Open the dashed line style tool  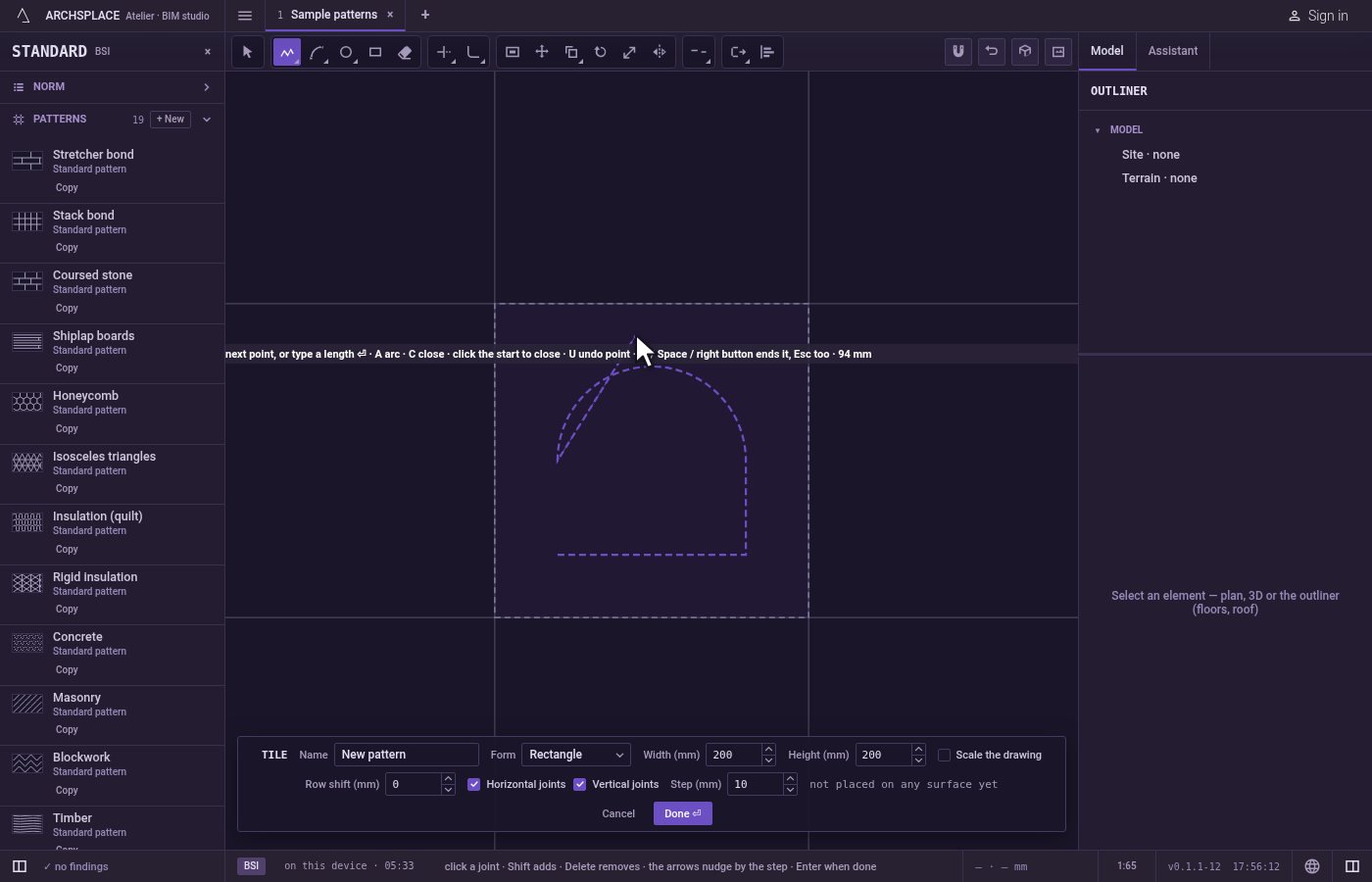pyautogui.click(x=699, y=52)
